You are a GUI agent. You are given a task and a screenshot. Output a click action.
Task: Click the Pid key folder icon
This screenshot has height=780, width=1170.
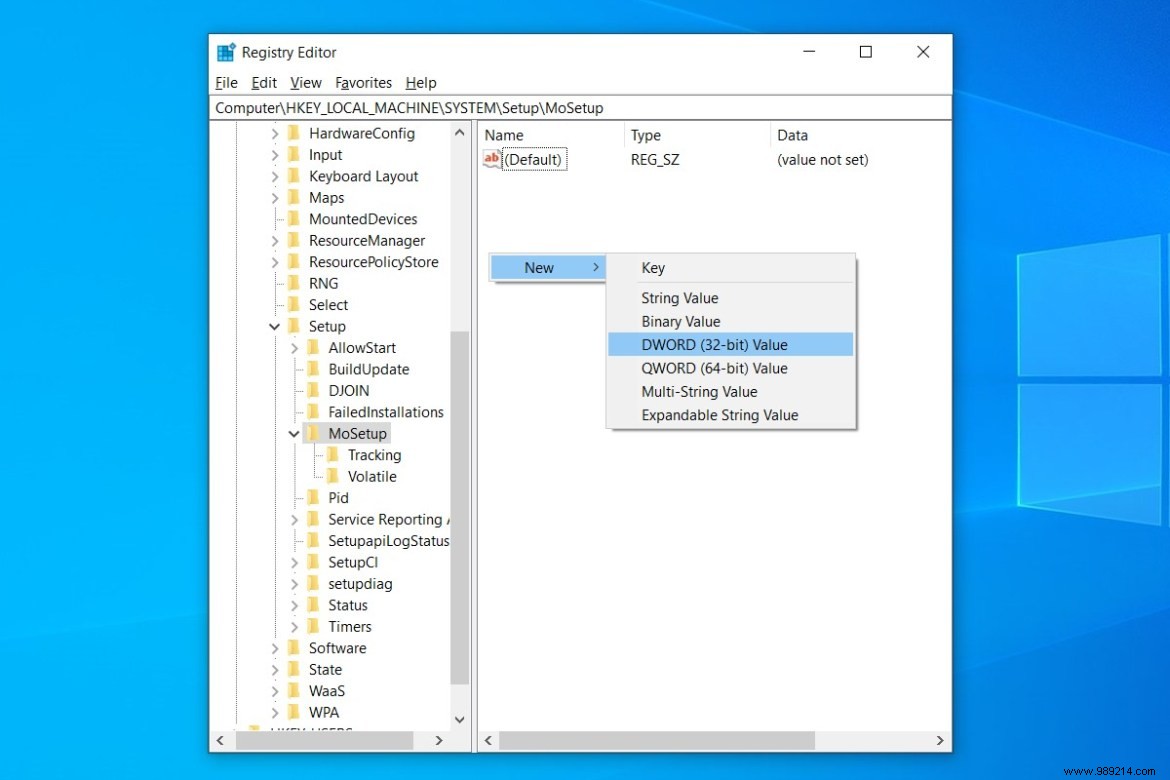[x=312, y=497]
